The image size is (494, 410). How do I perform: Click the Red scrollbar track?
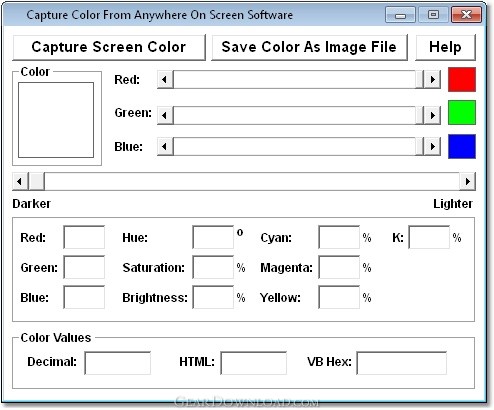tap(294, 80)
